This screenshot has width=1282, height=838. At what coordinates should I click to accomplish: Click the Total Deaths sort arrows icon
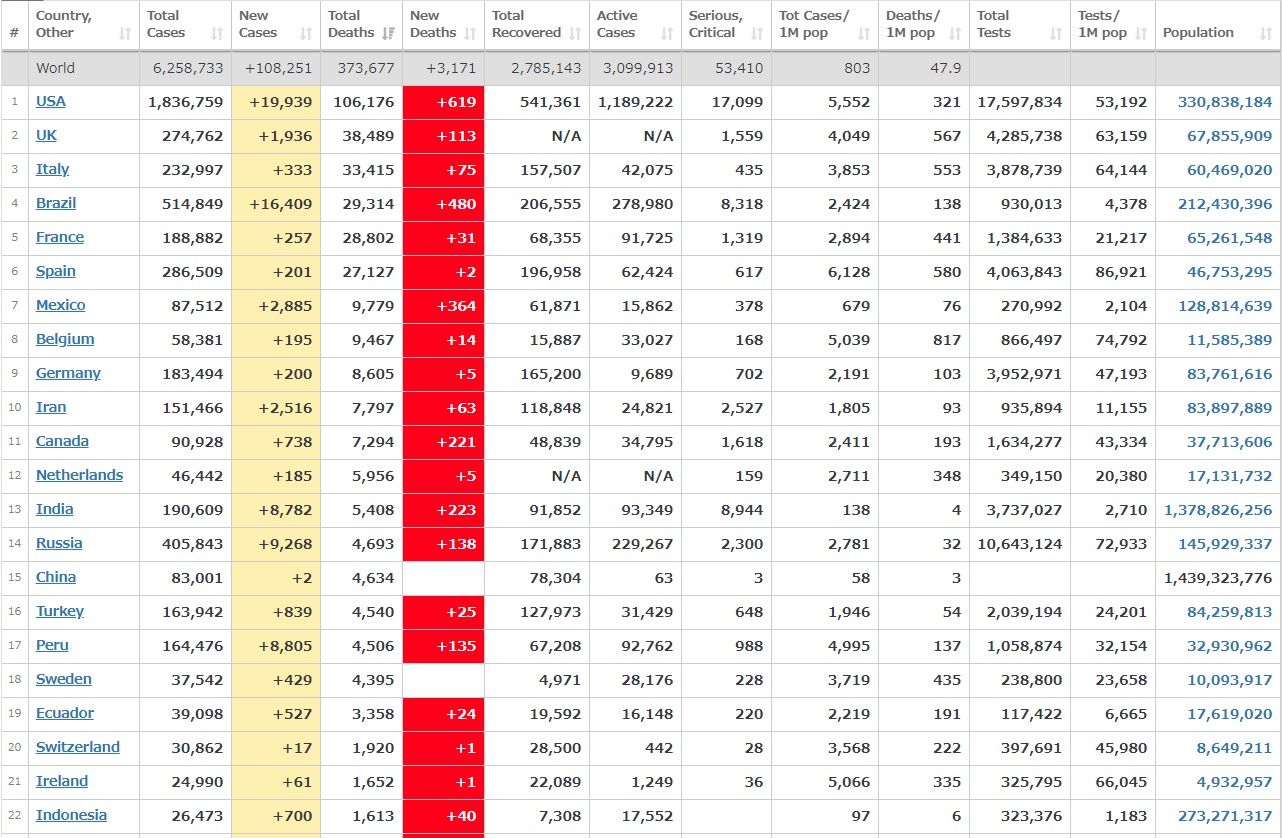(x=389, y=33)
